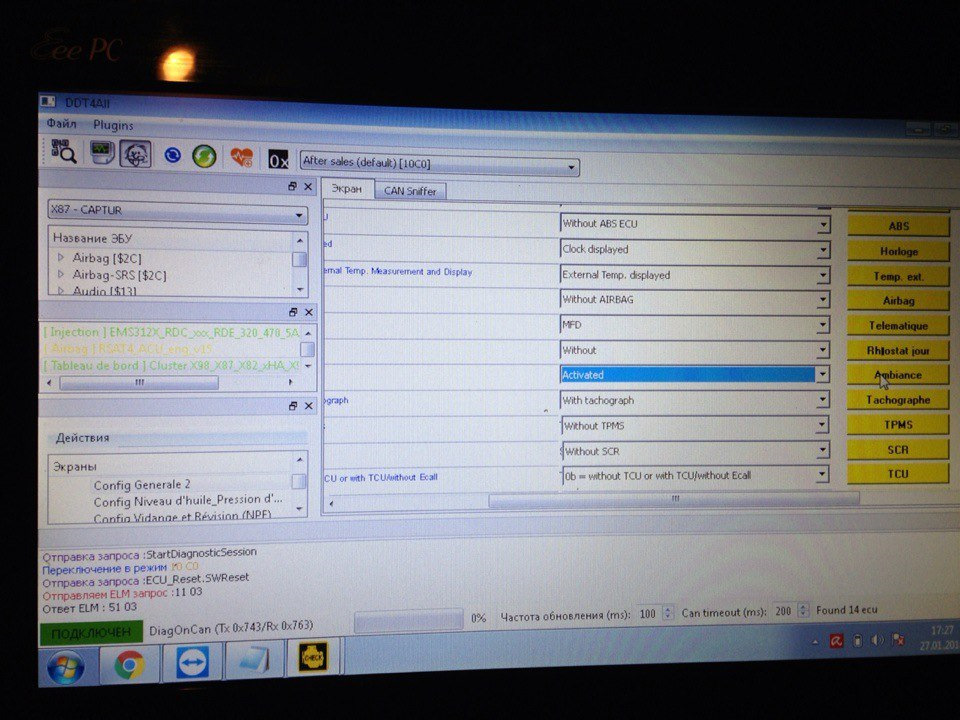Select Config Niveau d'huile_Pression screen

(x=188, y=501)
